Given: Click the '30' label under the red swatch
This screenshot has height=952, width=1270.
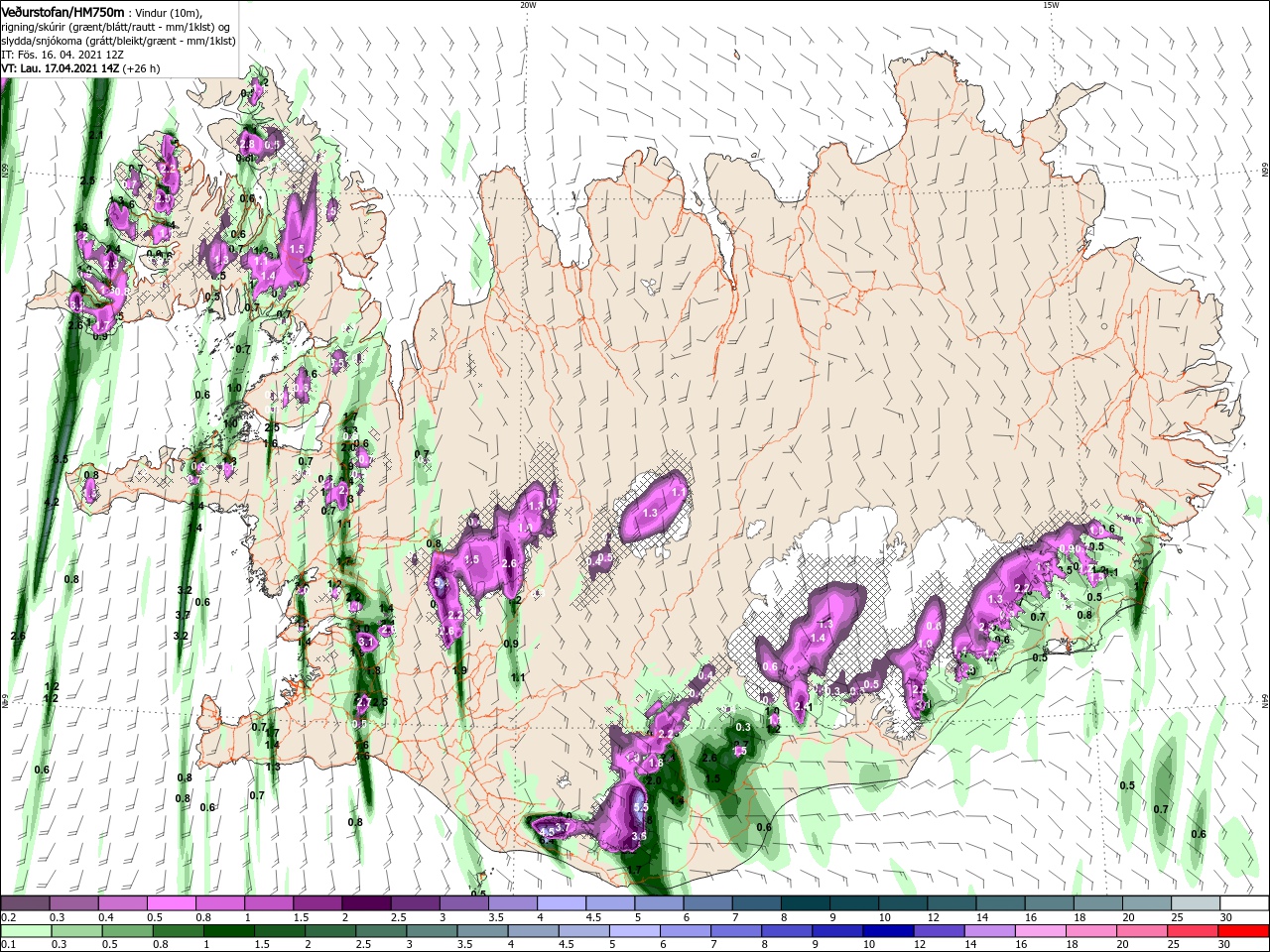Looking at the screenshot, I should pyautogui.click(x=1223, y=945).
